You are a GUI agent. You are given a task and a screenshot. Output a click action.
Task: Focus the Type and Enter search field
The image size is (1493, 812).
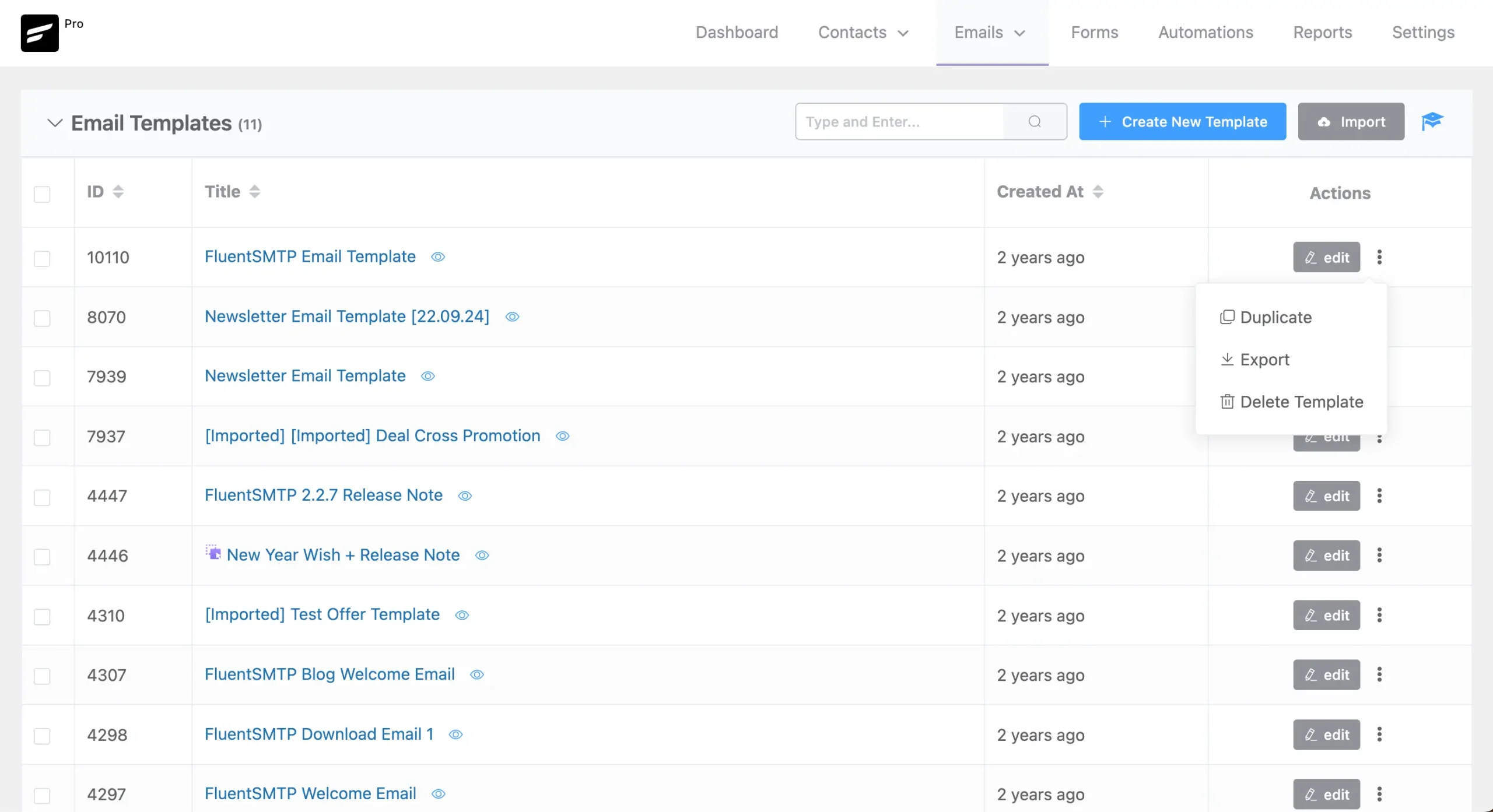click(899, 121)
